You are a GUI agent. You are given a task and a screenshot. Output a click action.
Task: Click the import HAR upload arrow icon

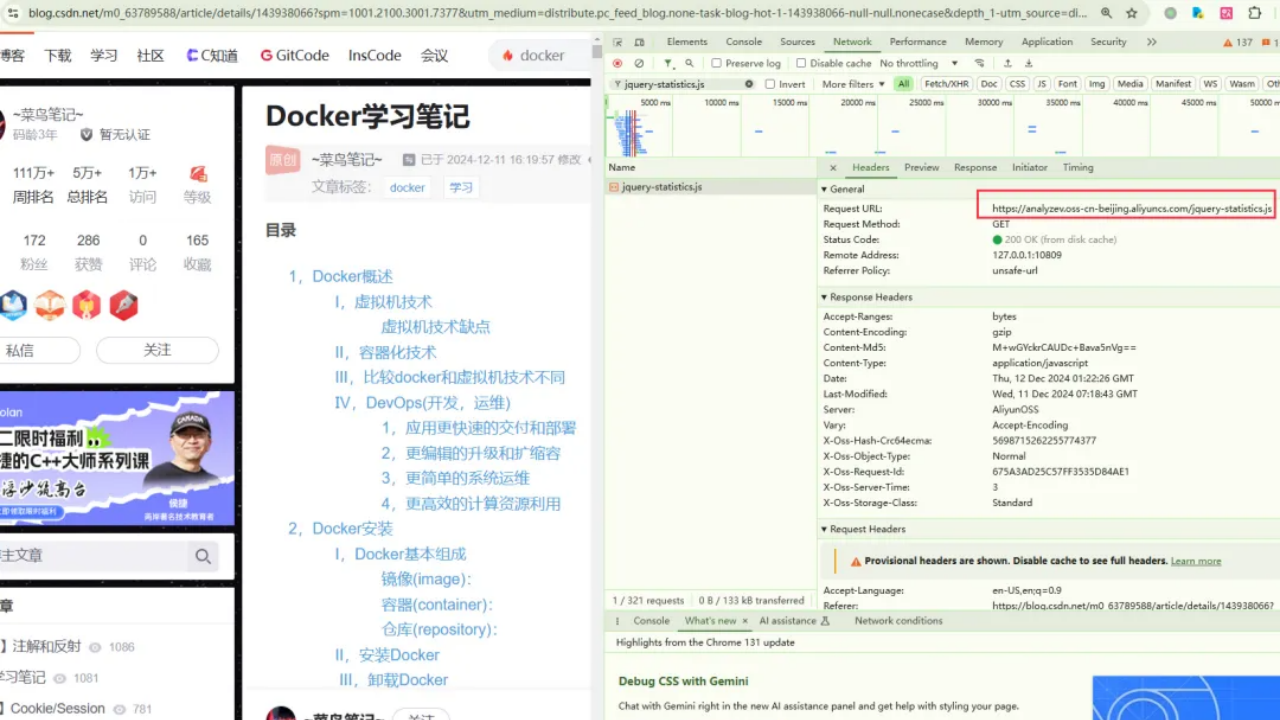click(x=1008, y=63)
